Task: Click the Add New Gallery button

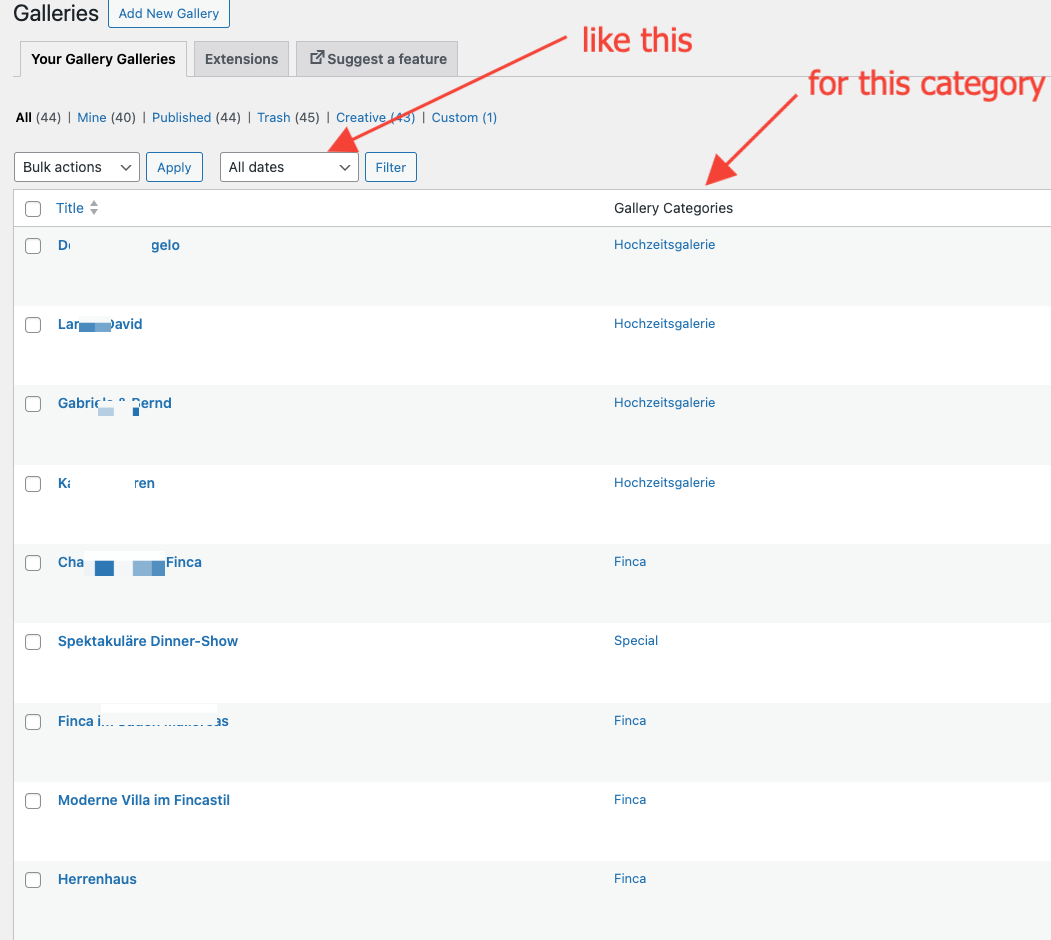Action: point(169,13)
